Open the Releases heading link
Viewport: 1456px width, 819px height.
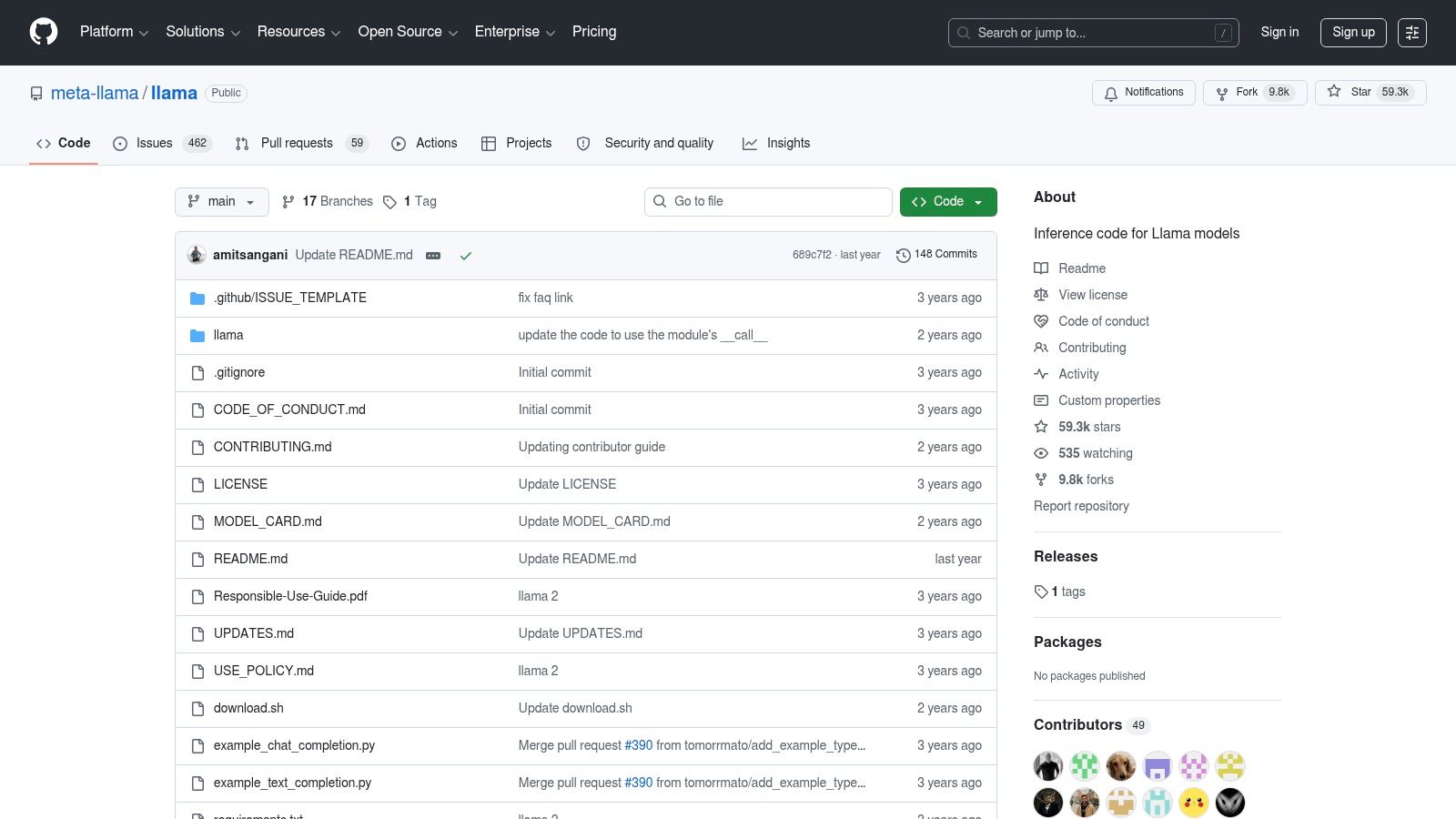click(x=1066, y=557)
